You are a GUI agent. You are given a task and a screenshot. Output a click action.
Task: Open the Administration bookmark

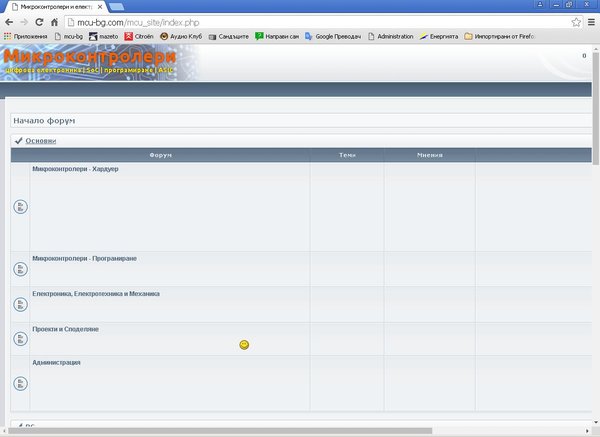click(x=391, y=36)
